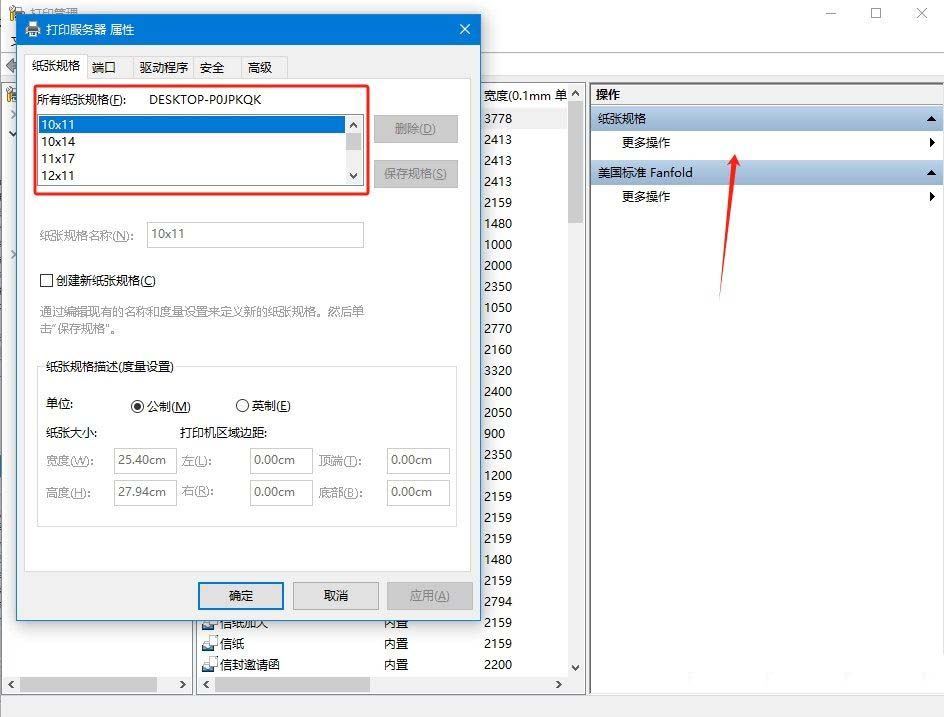This screenshot has width=944, height=717.
Task: Switch to the 端口 tab
Action: point(105,67)
